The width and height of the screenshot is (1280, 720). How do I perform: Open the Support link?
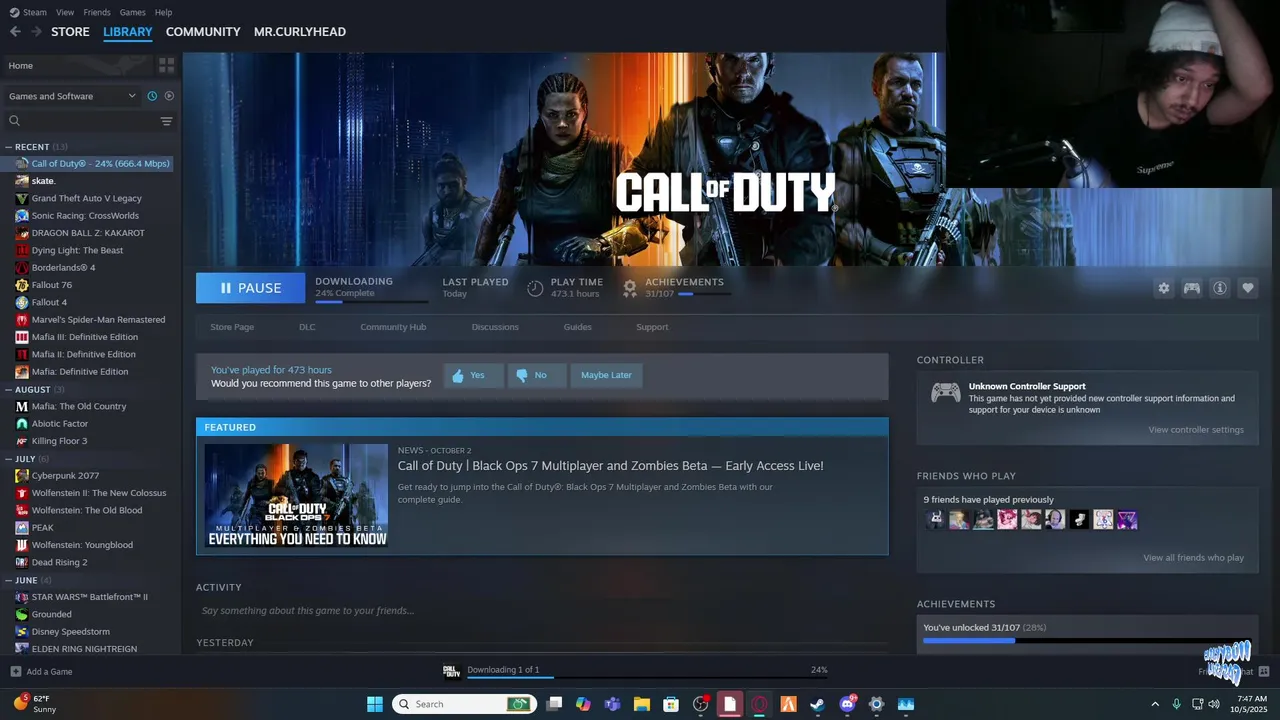coord(652,327)
